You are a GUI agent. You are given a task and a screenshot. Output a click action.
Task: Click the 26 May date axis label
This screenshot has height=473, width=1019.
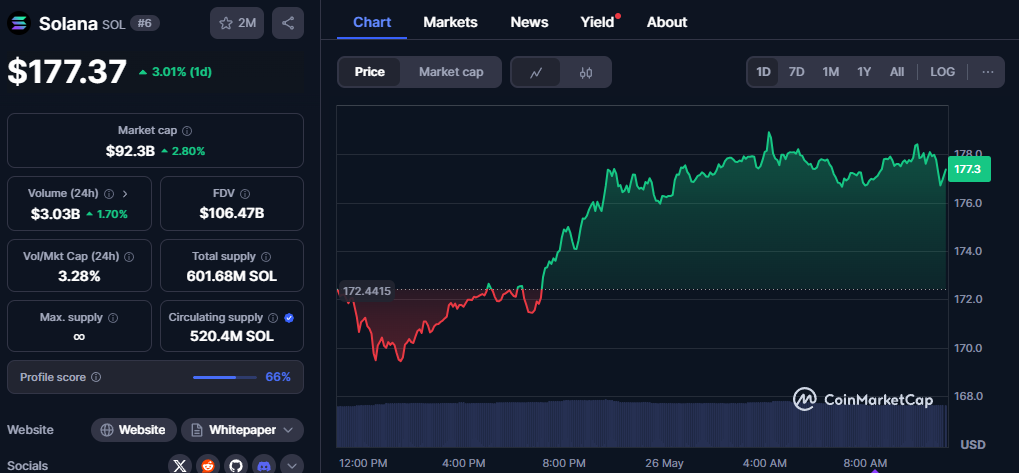pos(664,463)
